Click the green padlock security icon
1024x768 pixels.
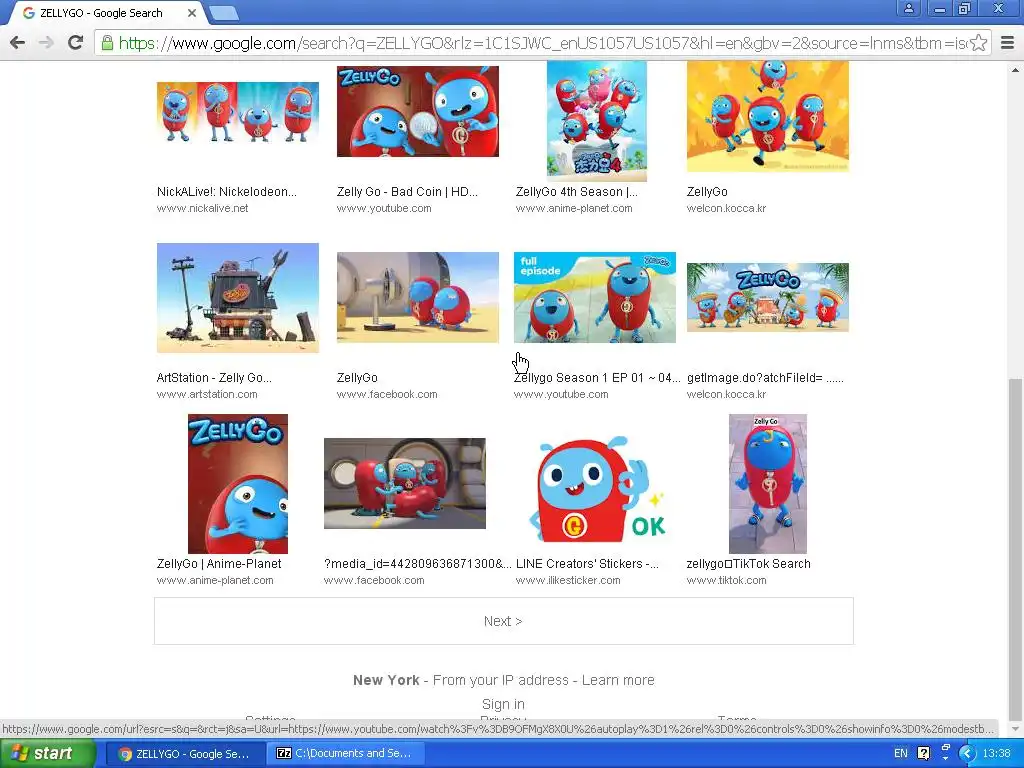[106, 43]
